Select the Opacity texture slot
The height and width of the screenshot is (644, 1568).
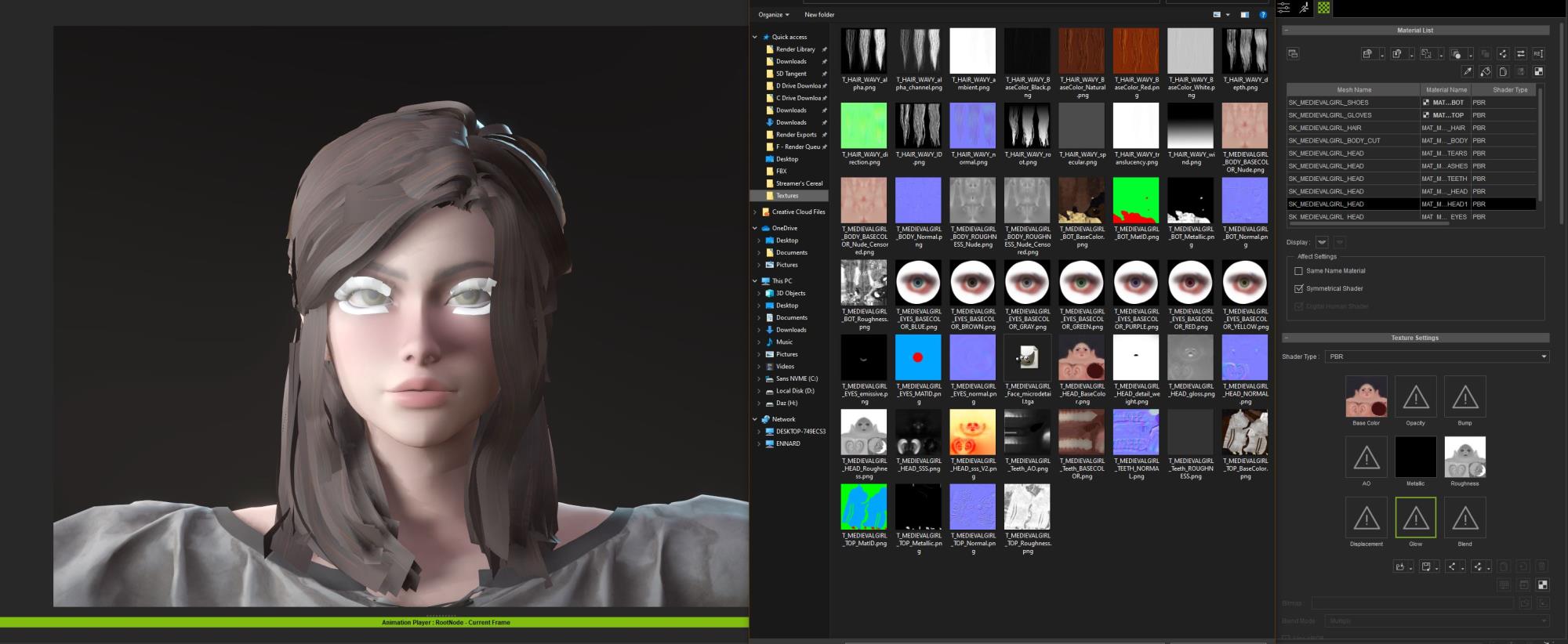point(1415,396)
